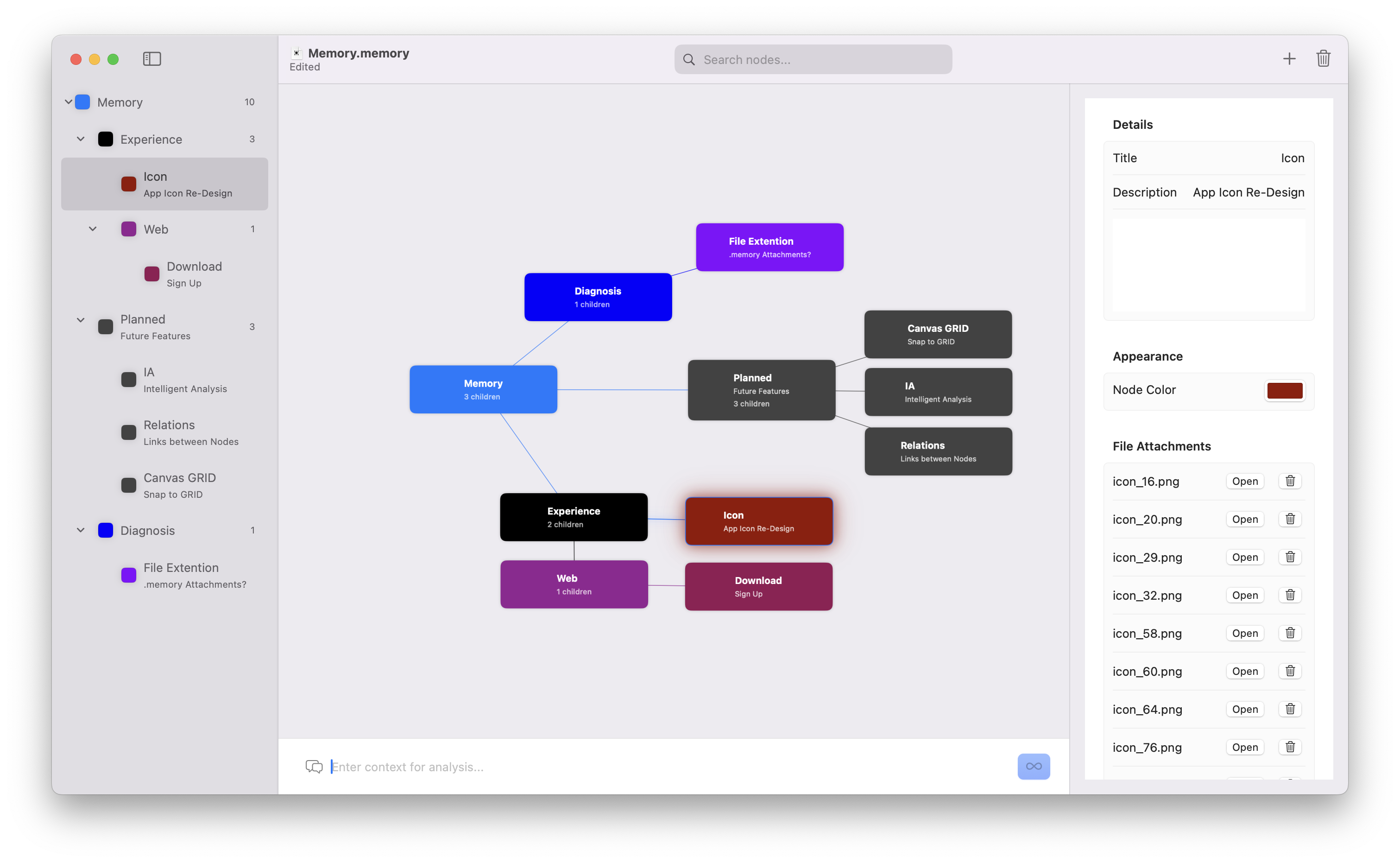Delete selected node with toolbar trash icon
The image size is (1400, 863).
(x=1323, y=59)
